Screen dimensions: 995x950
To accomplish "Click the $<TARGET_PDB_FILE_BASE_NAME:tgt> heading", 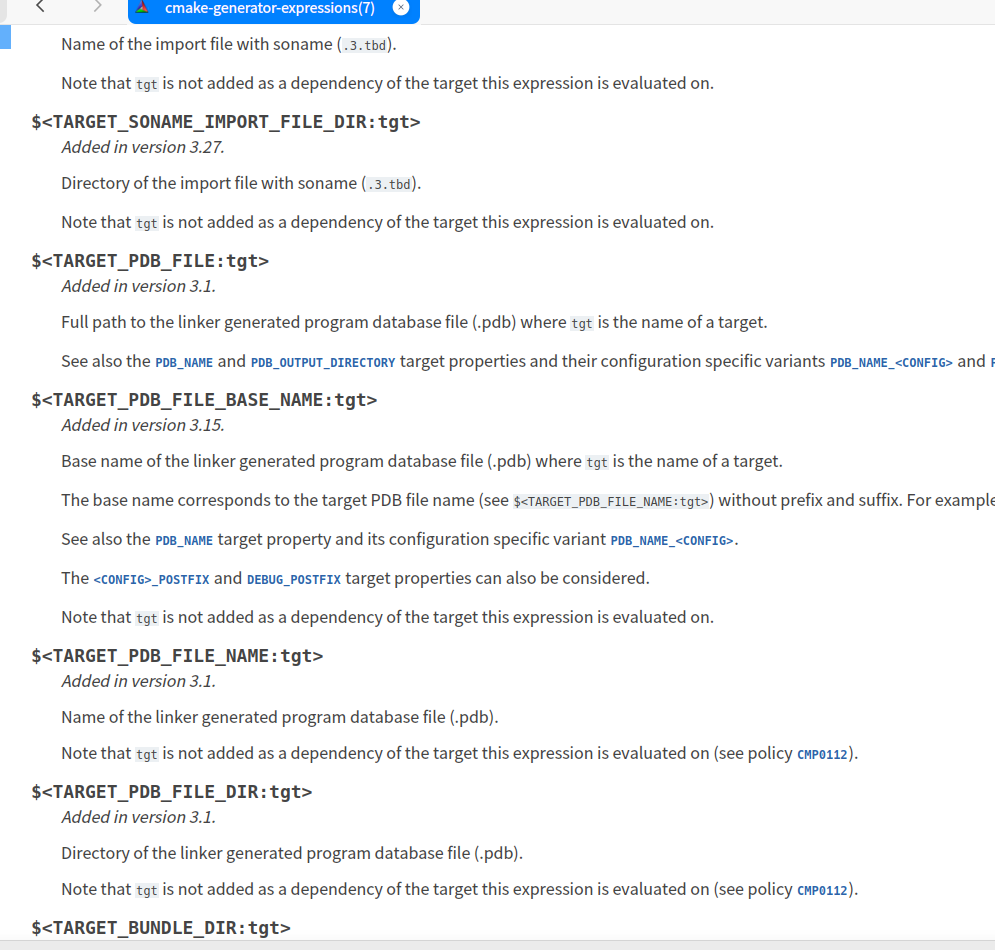I will [204, 400].
